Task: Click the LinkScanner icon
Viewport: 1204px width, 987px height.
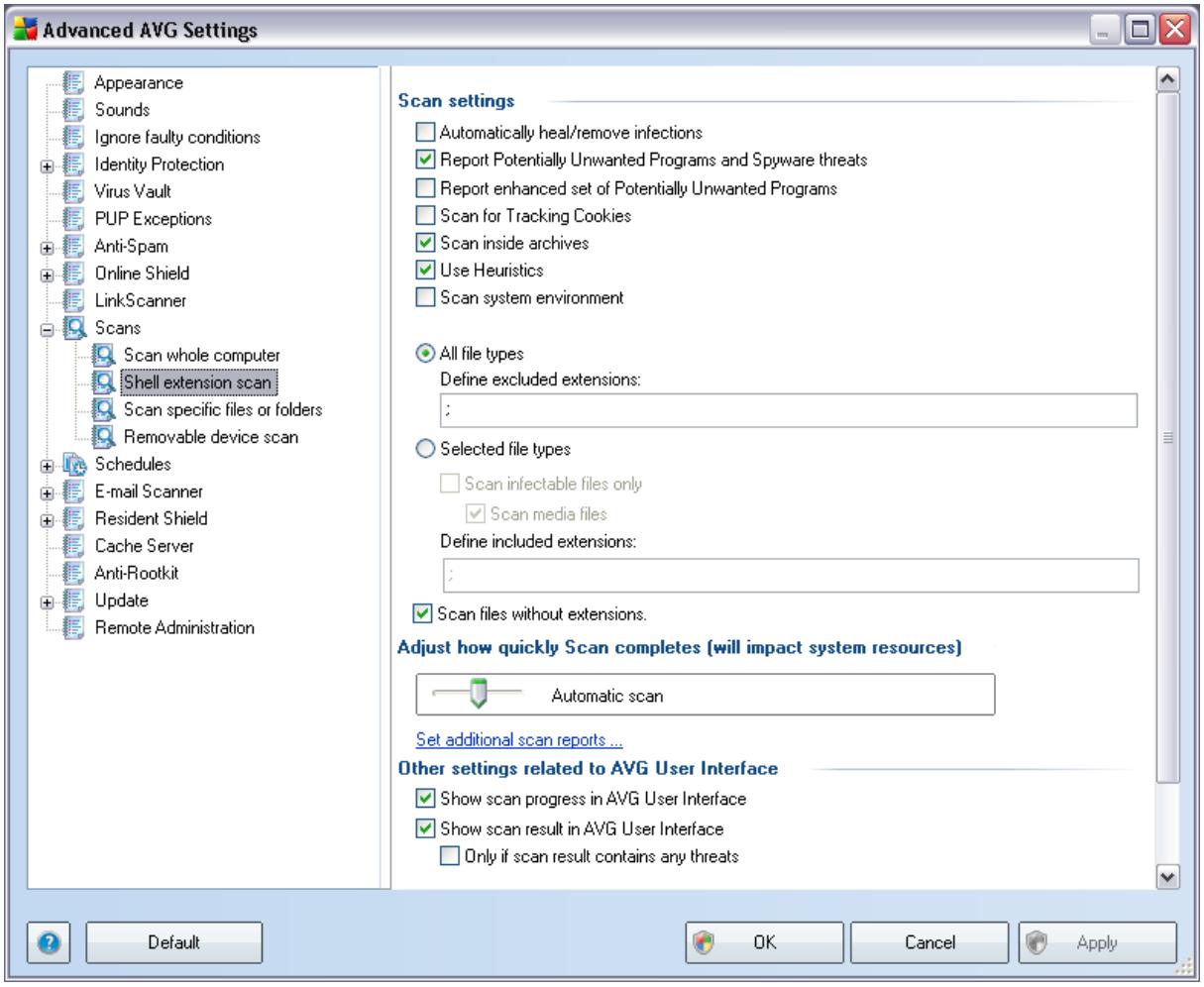Action: pos(74,300)
